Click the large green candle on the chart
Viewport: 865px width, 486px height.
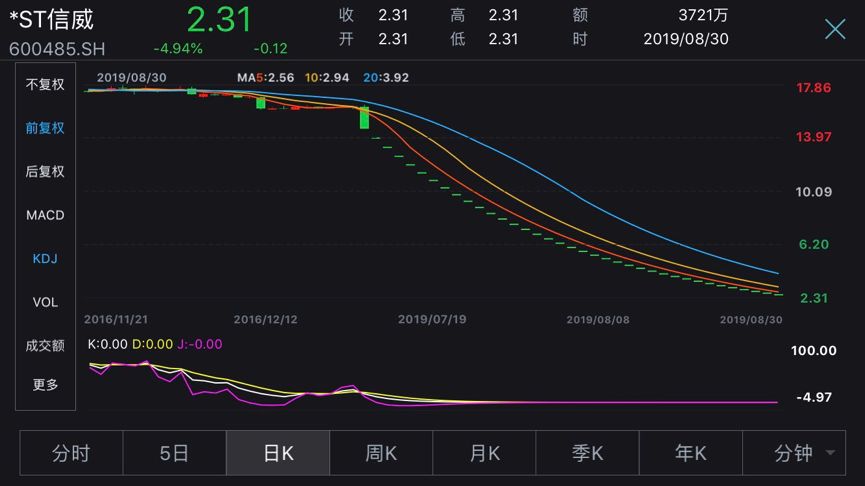tap(364, 118)
